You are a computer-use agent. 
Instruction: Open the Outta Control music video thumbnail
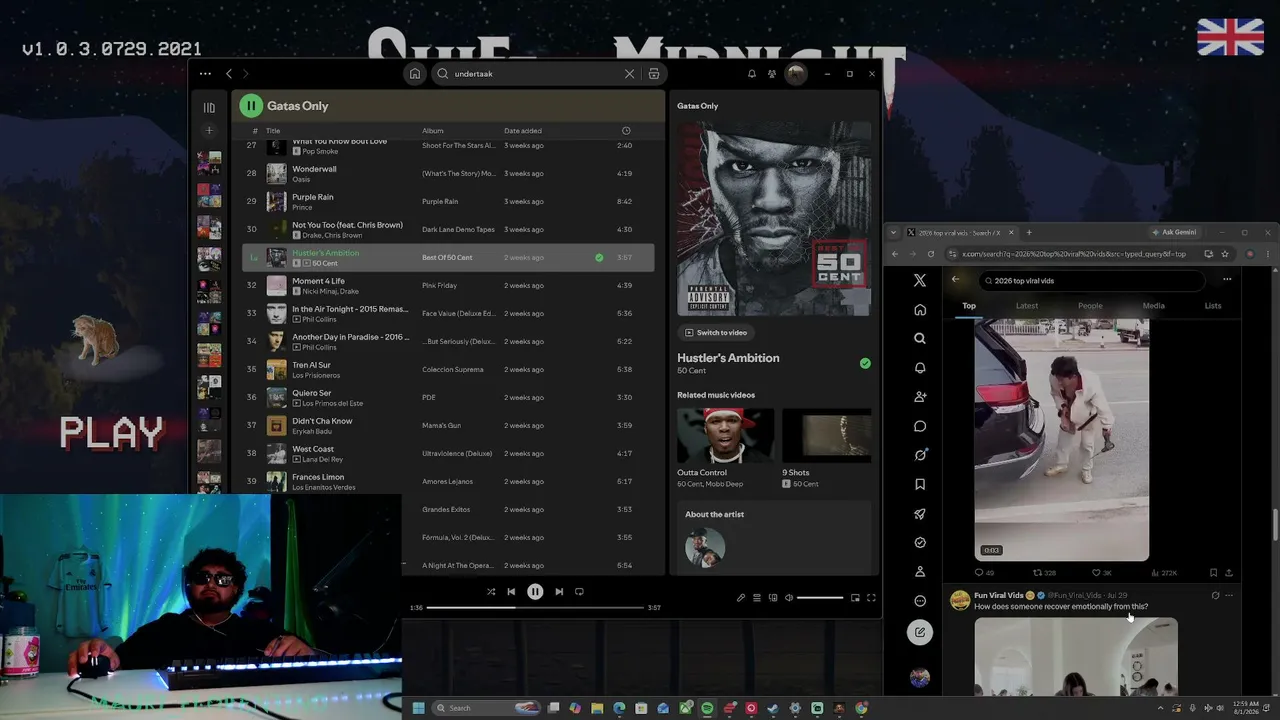[x=725, y=435]
